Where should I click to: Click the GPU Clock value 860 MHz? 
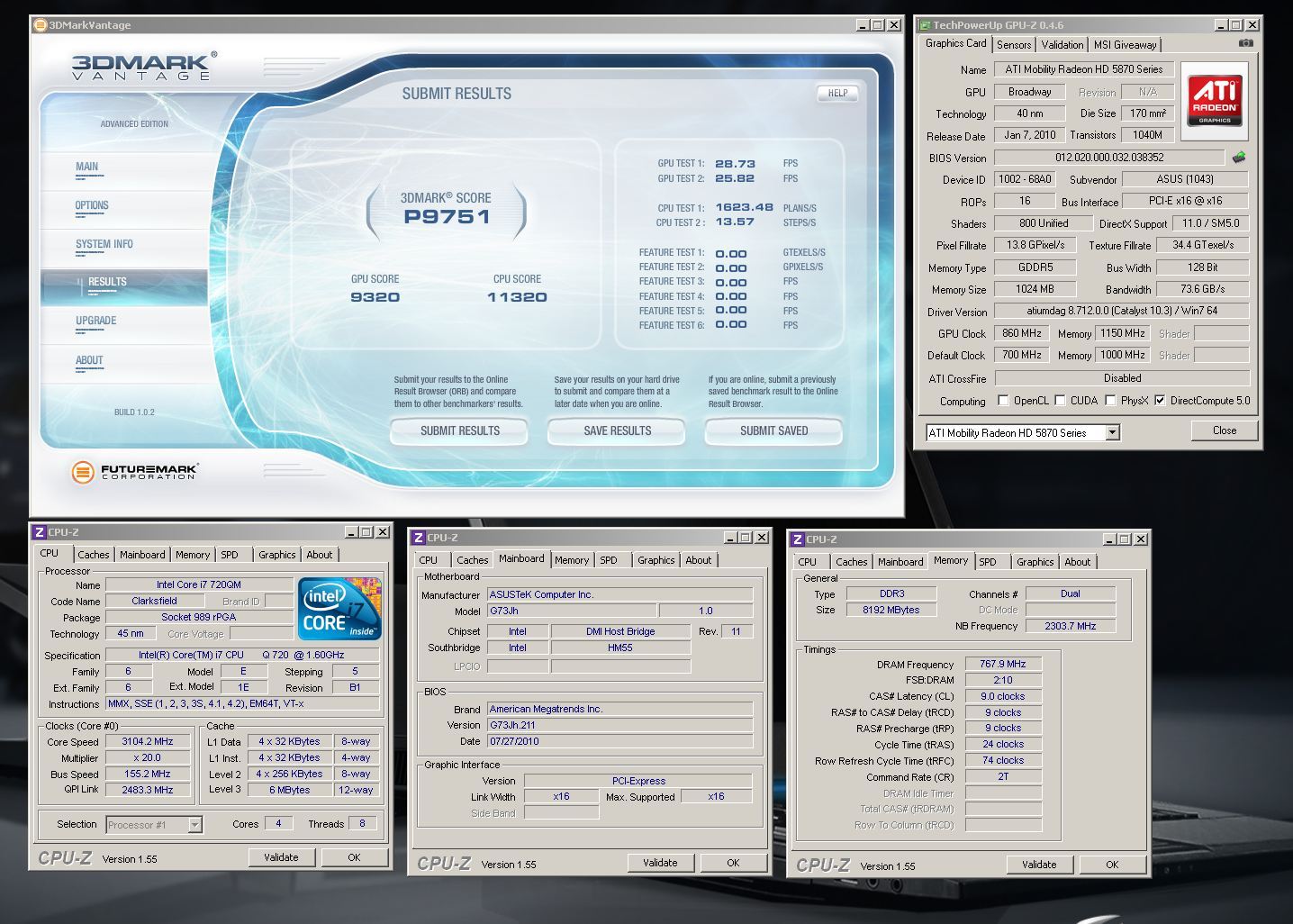click(1022, 333)
